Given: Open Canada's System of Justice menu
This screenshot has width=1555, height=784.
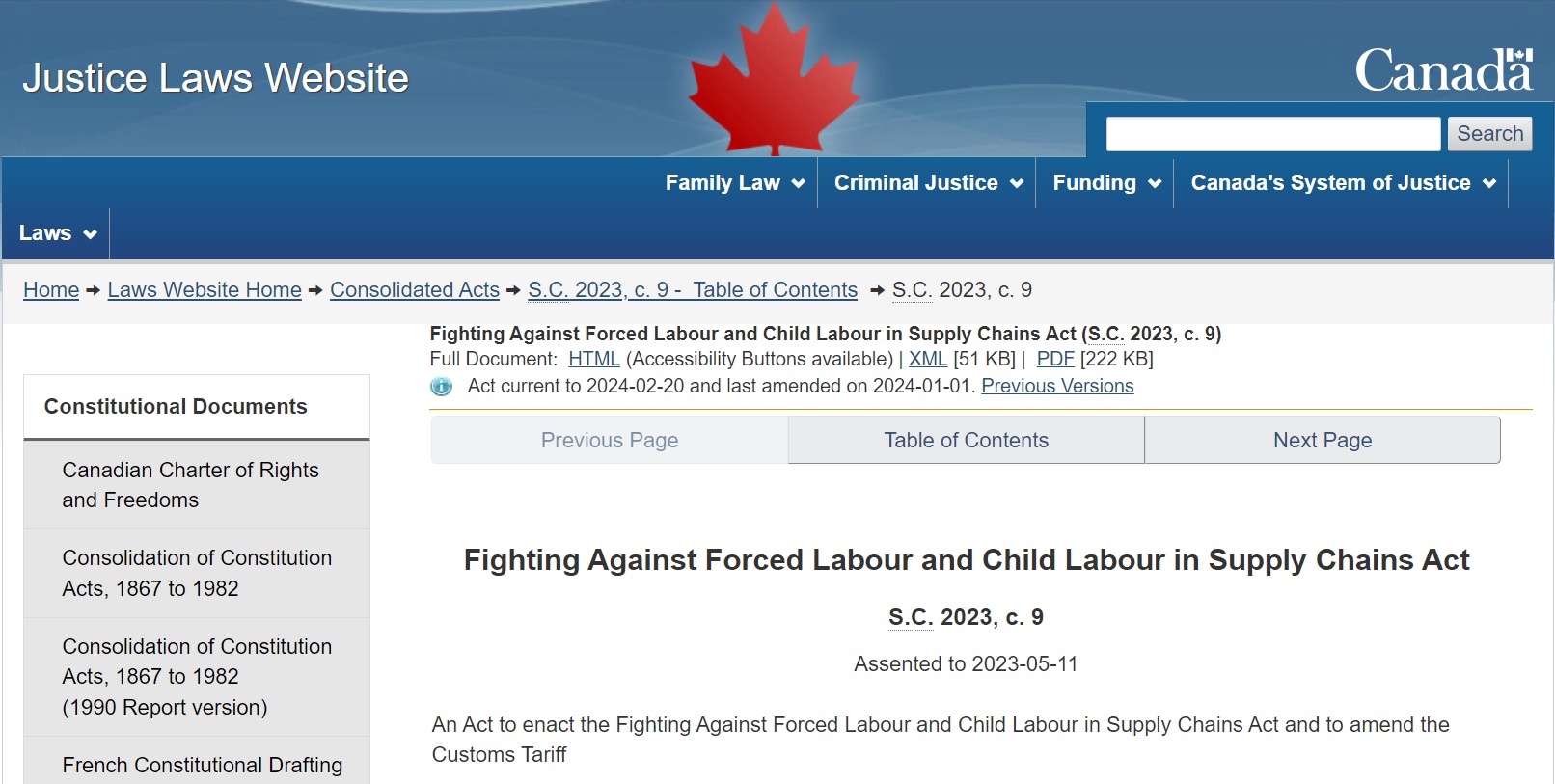Looking at the screenshot, I should [x=1342, y=183].
